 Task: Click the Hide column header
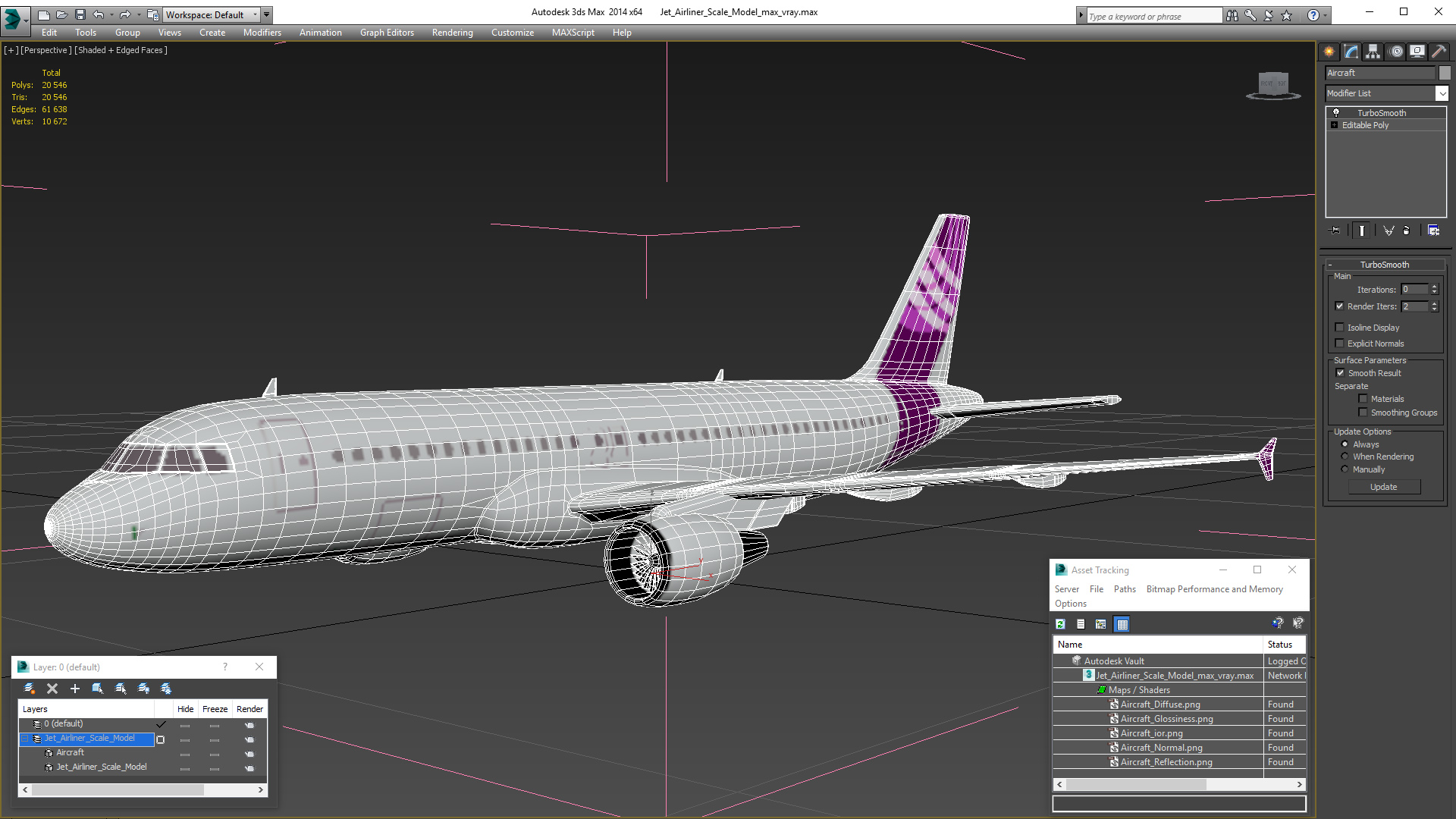pyautogui.click(x=186, y=709)
